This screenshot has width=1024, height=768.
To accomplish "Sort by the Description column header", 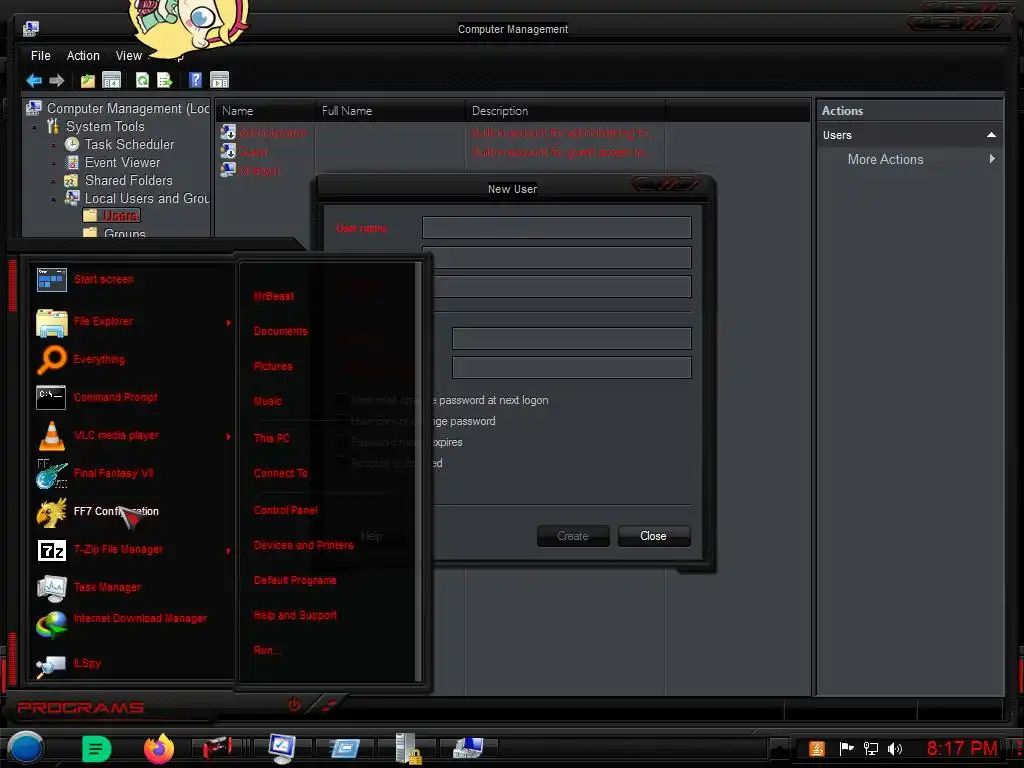I will pyautogui.click(x=565, y=111).
